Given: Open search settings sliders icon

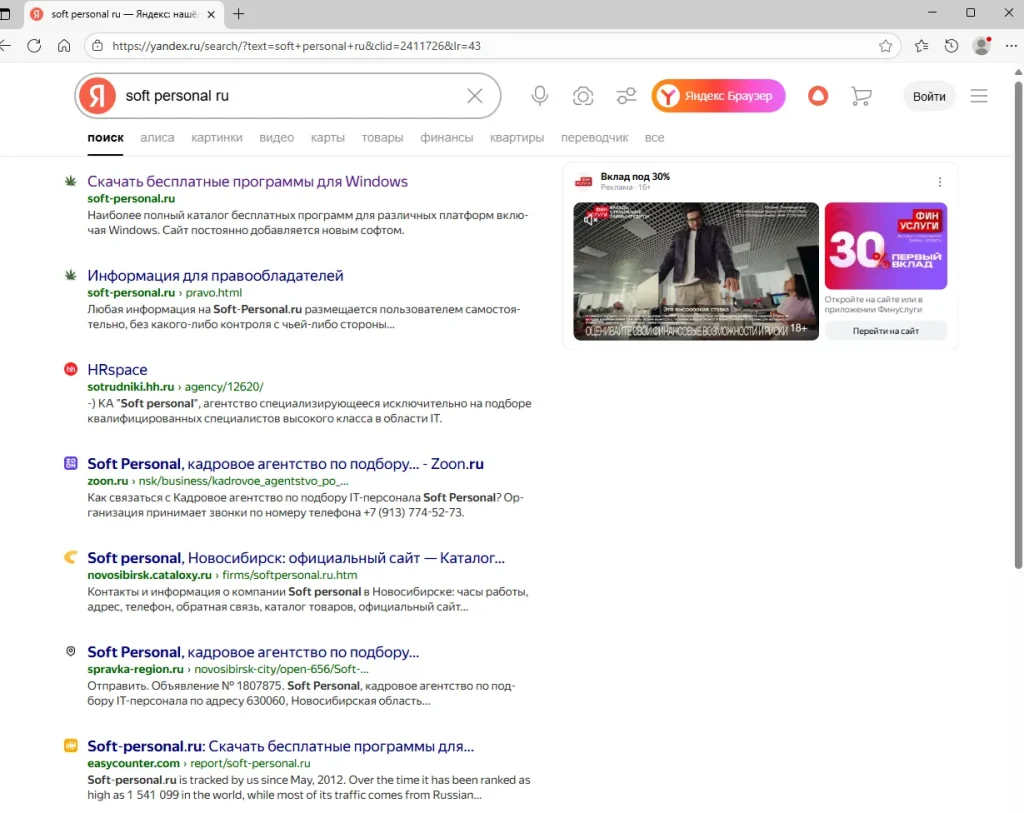Looking at the screenshot, I should click(x=626, y=96).
